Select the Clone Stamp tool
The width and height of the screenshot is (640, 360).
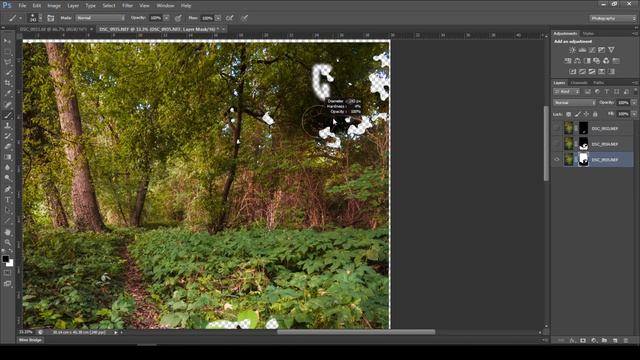coord(7,126)
